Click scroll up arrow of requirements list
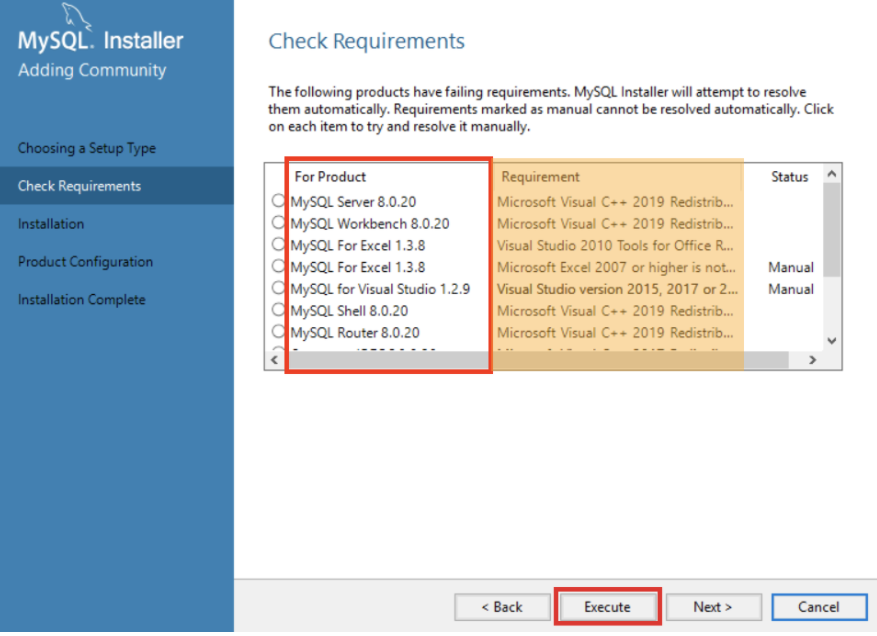The width and height of the screenshot is (877, 636). (x=832, y=174)
